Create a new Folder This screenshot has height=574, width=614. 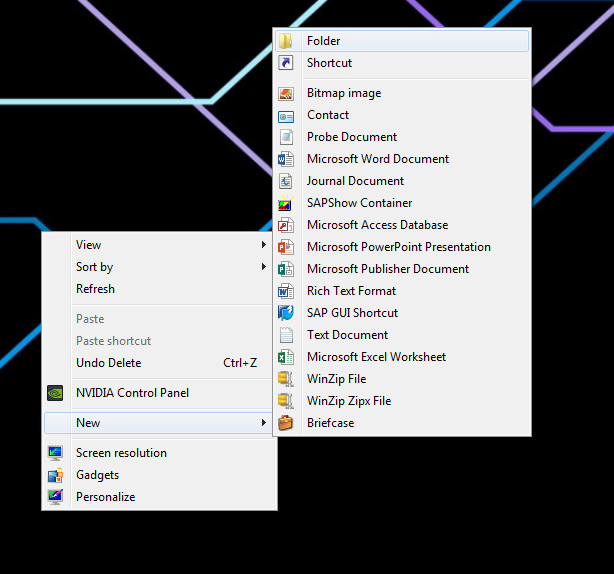pyautogui.click(x=402, y=41)
